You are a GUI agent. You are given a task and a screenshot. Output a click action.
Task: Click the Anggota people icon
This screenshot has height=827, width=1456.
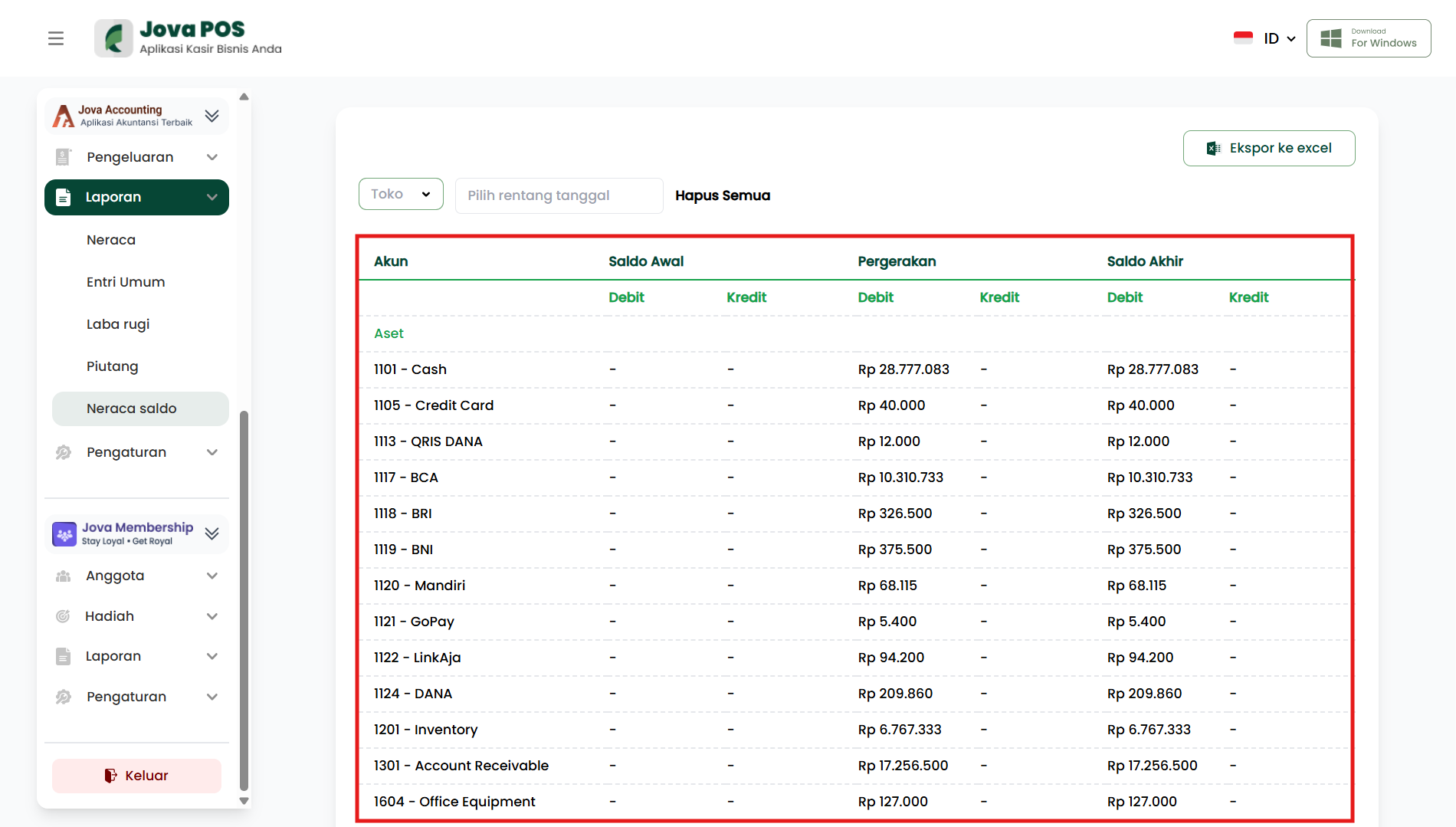tap(64, 576)
